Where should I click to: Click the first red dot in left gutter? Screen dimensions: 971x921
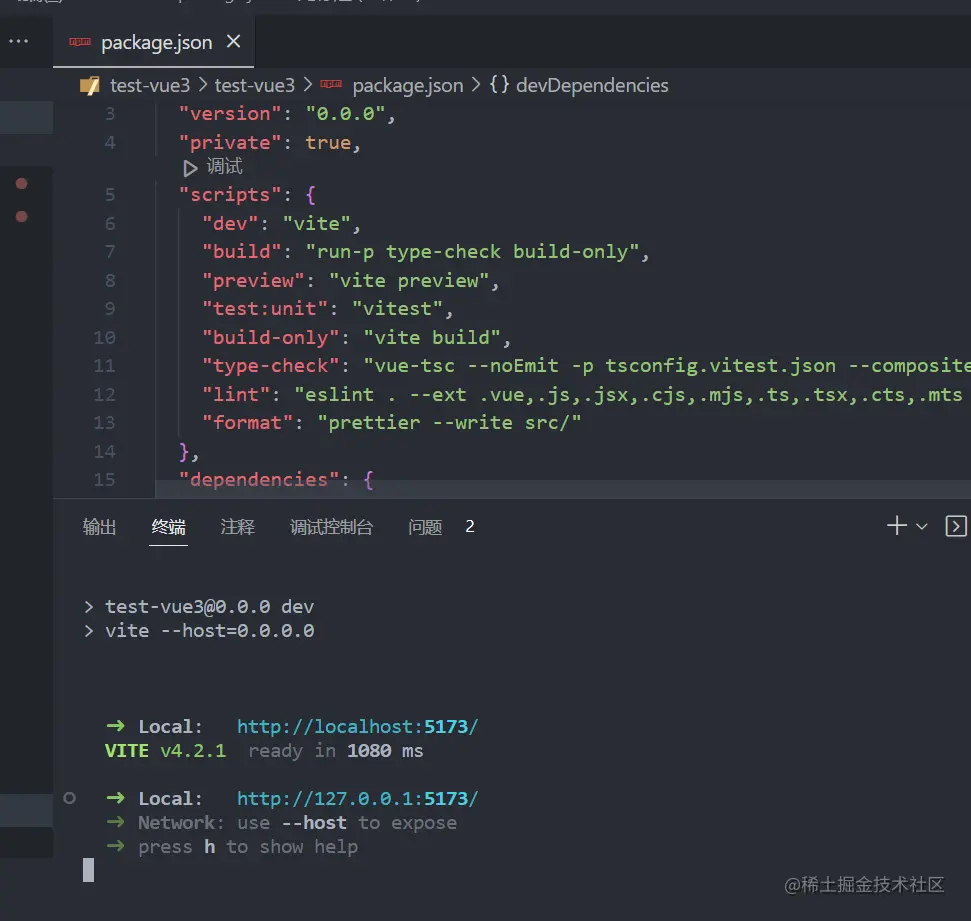pyautogui.click(x=21, y=183)
